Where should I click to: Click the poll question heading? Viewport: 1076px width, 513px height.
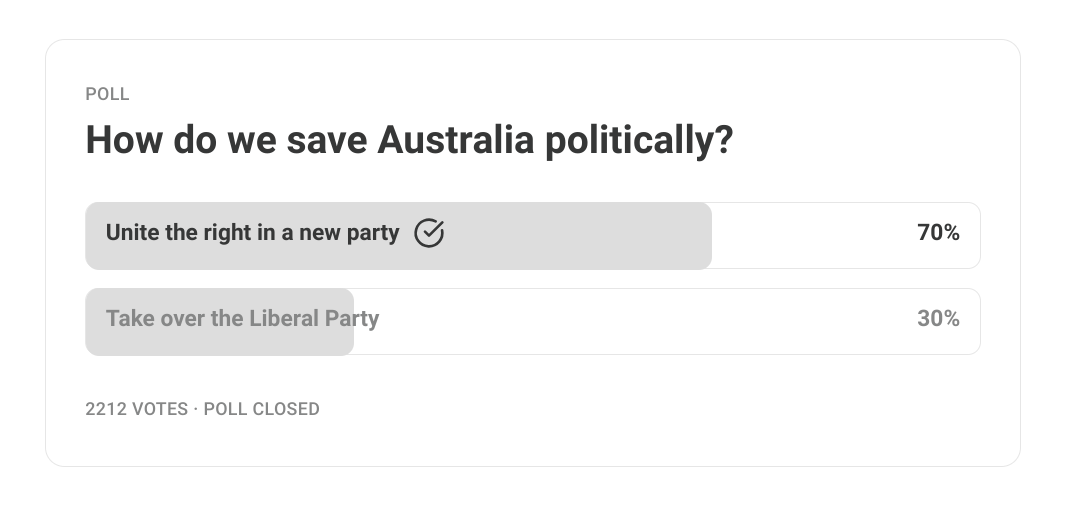point(409,141)
